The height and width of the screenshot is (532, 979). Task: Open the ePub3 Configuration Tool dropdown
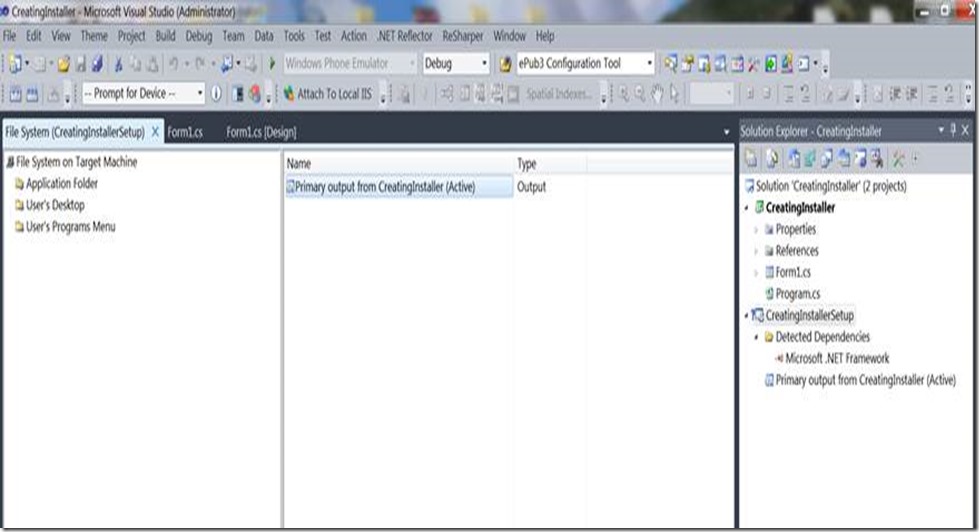[649, 64]
